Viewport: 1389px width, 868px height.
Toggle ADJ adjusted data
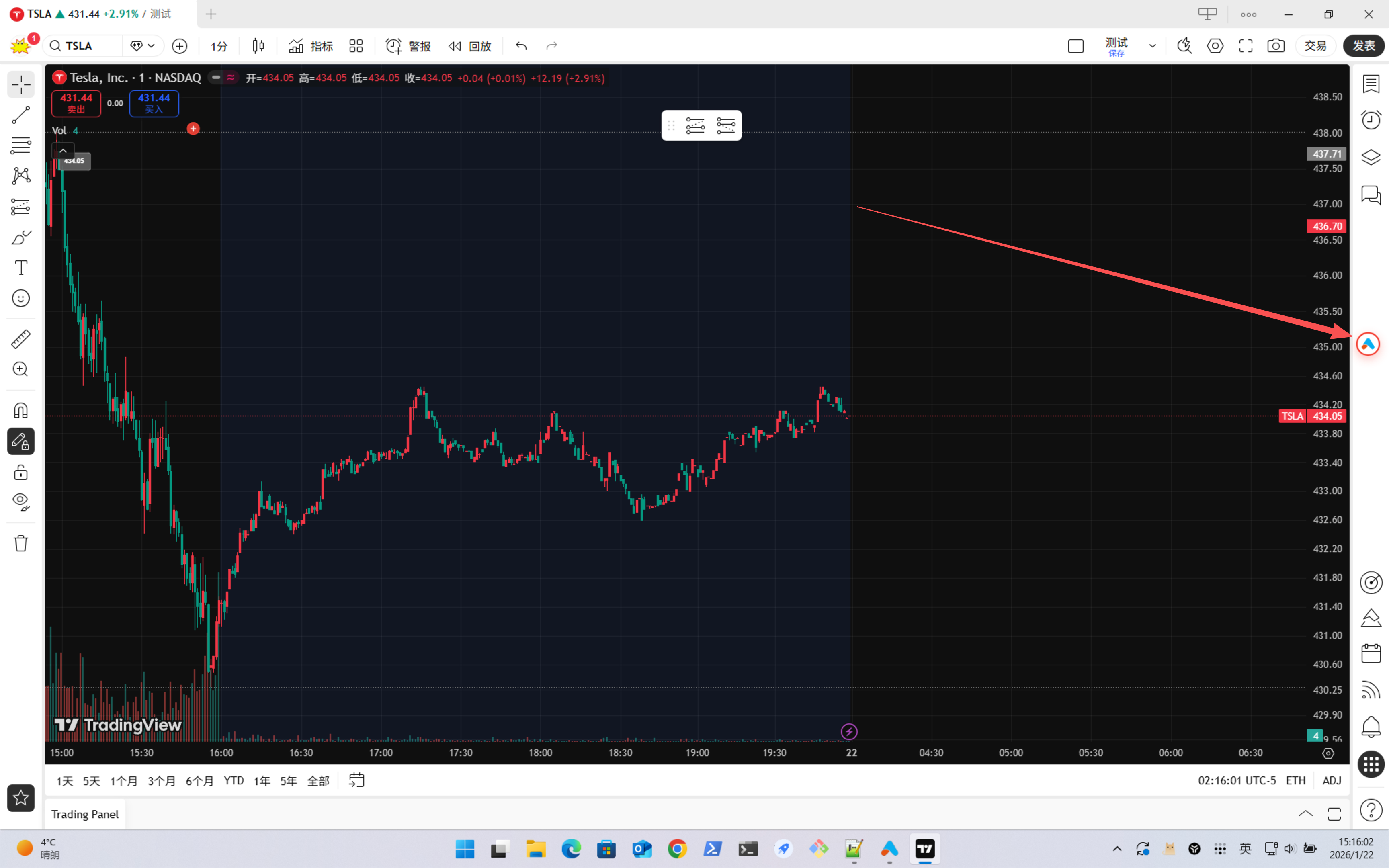coord(1332,780)
